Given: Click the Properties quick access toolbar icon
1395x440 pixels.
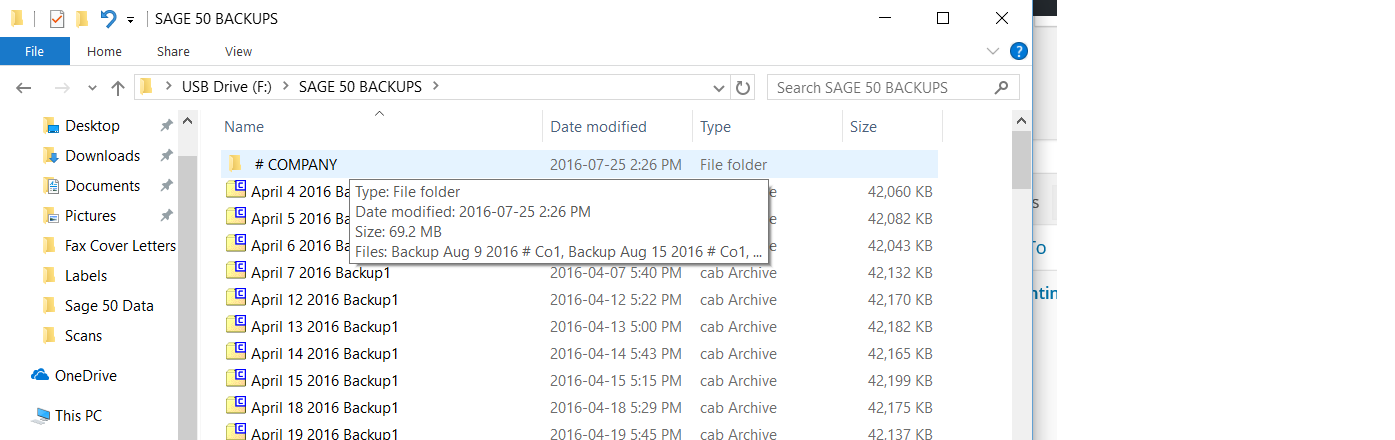Looking at the screenshot, I should pos(57,18).
